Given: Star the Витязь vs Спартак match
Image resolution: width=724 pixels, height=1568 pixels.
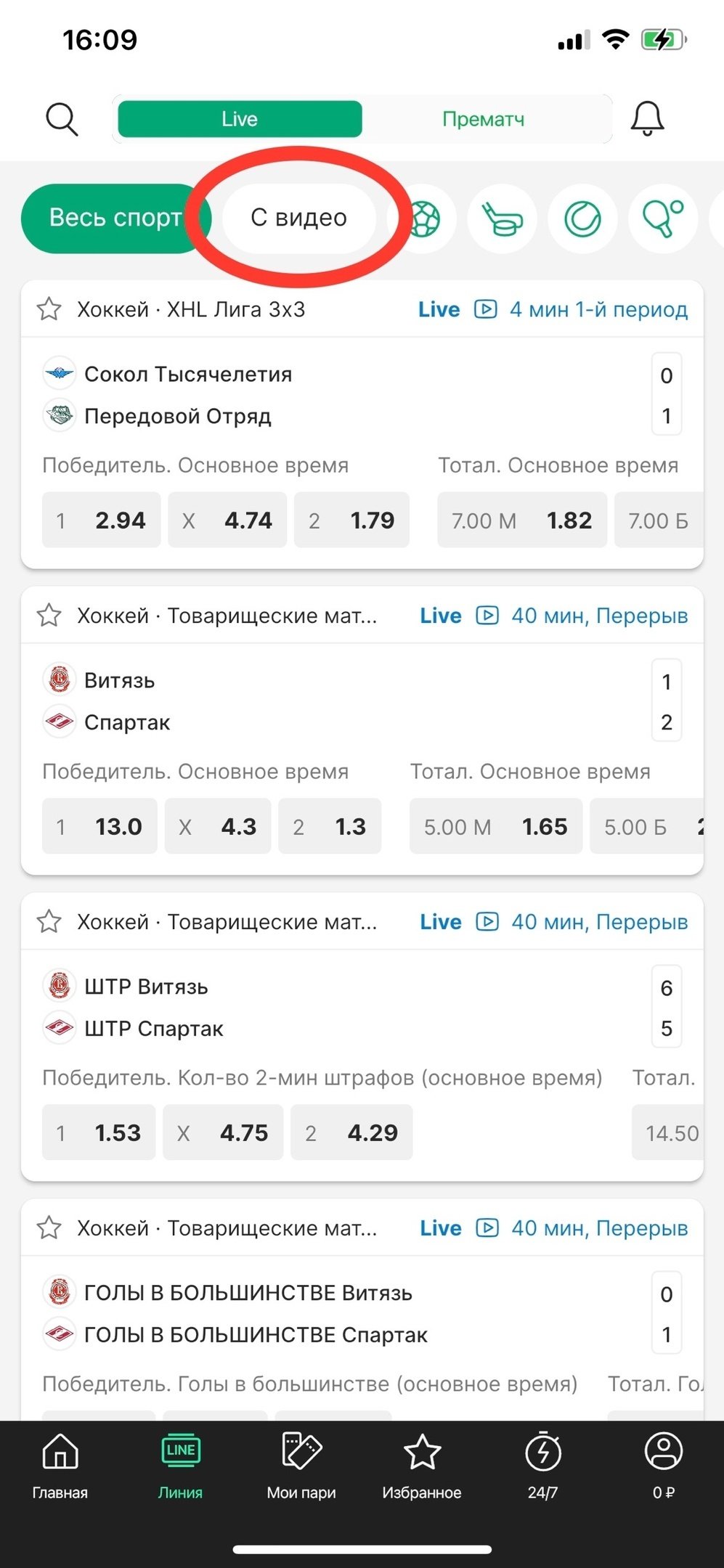Looking at the screenshot, I should 49,616.
